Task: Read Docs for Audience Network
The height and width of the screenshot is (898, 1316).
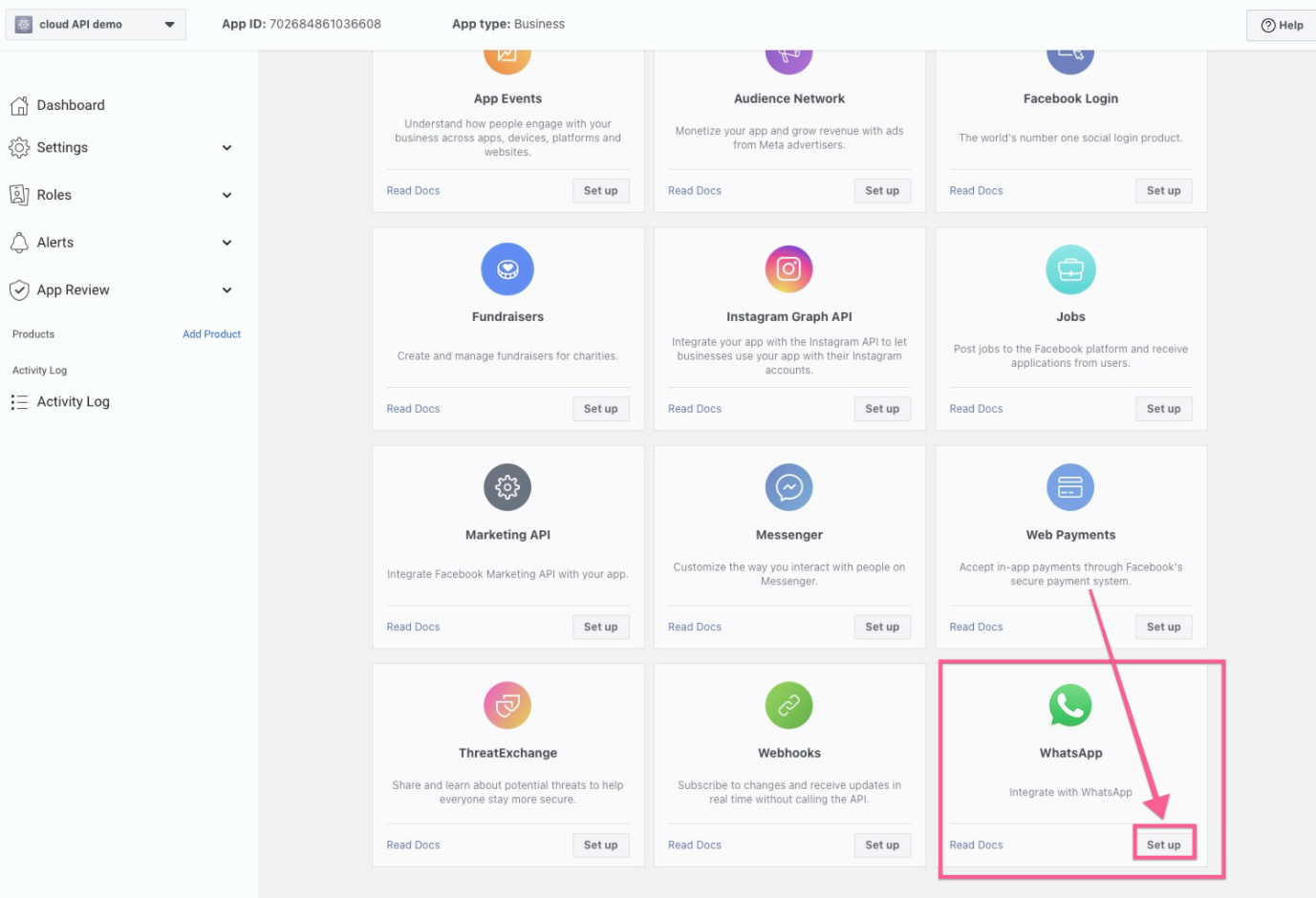Action: pos(695,191)
